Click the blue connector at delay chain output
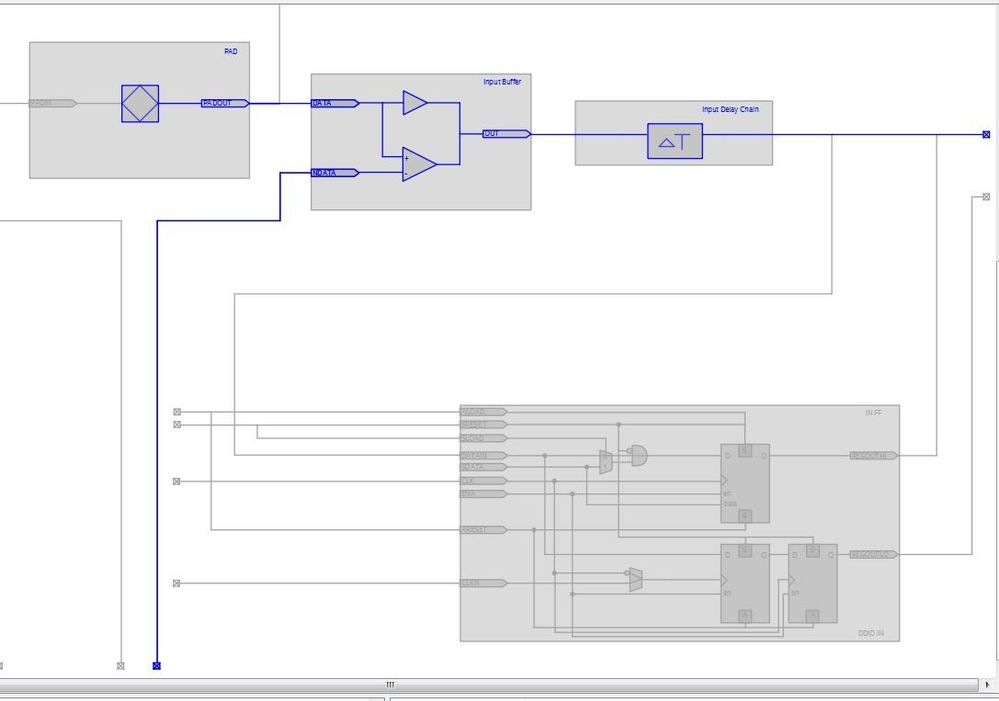999x701 pixels. 986,134
